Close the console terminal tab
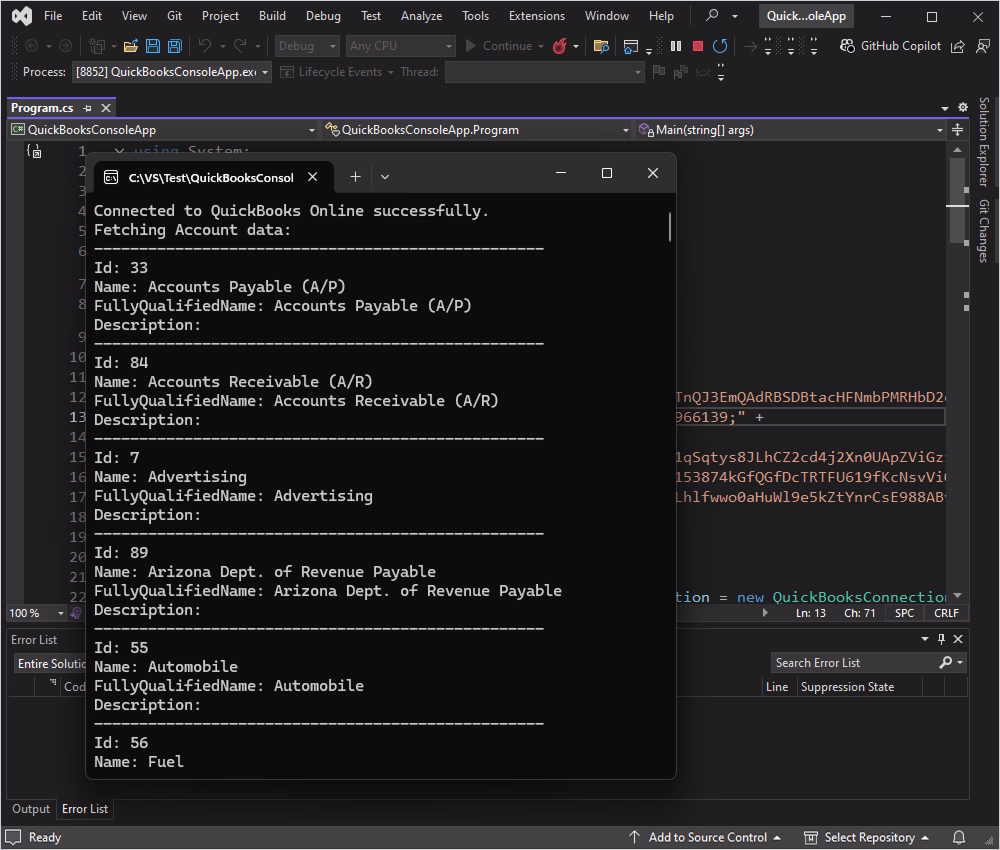The height and width of the screenshot is (850, 1000). 312,177
